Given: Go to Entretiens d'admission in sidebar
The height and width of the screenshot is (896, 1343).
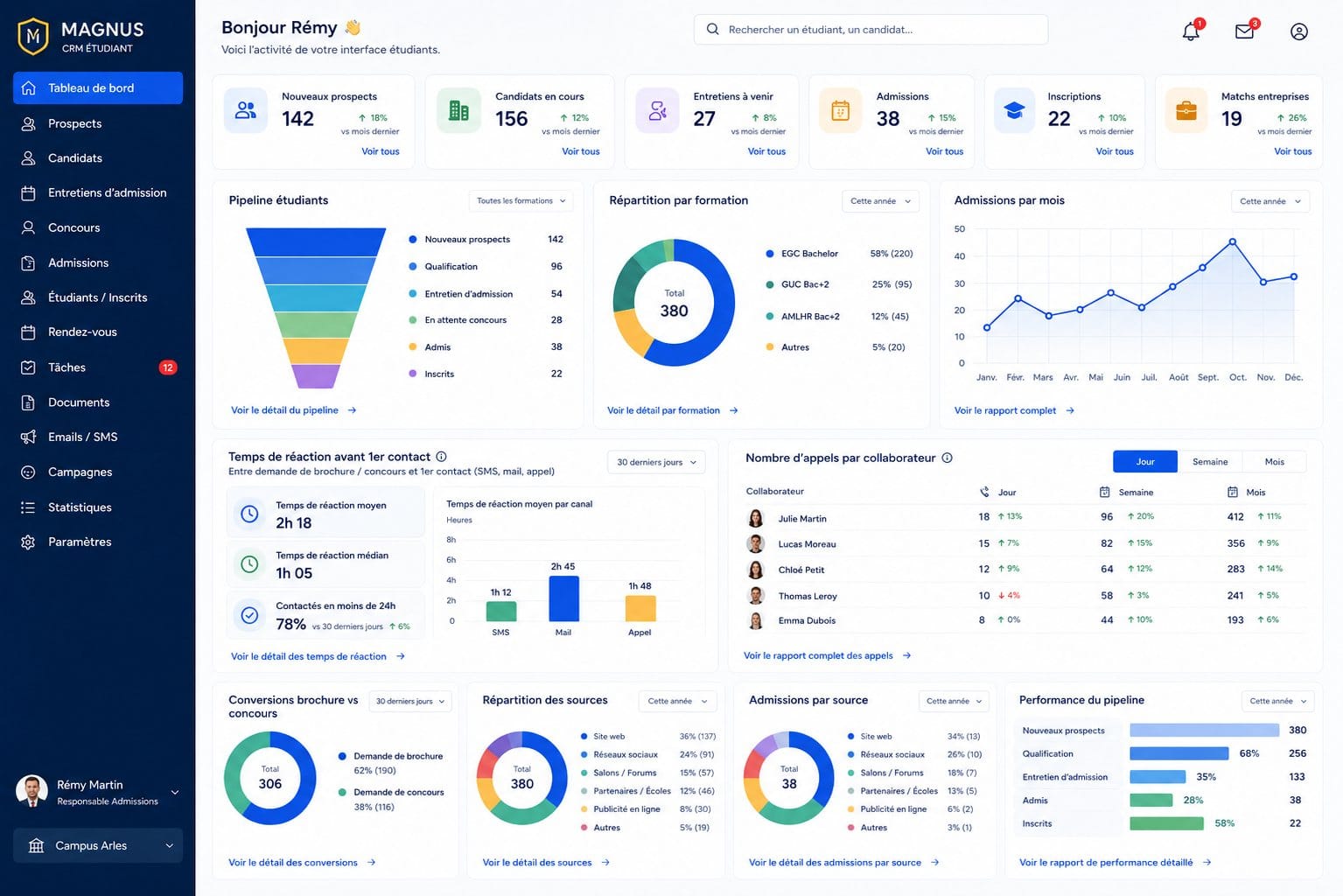Looking at the screenshot, I should click(98, 192).
